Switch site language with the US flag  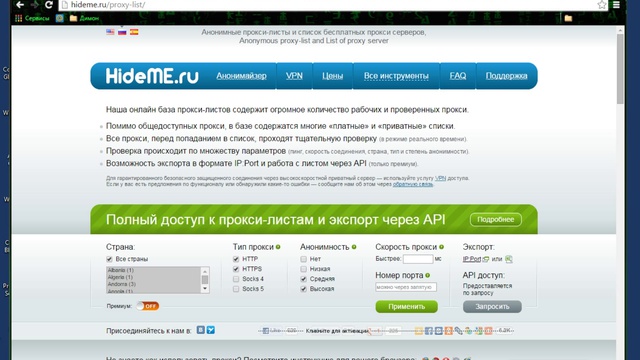(110, 32)
